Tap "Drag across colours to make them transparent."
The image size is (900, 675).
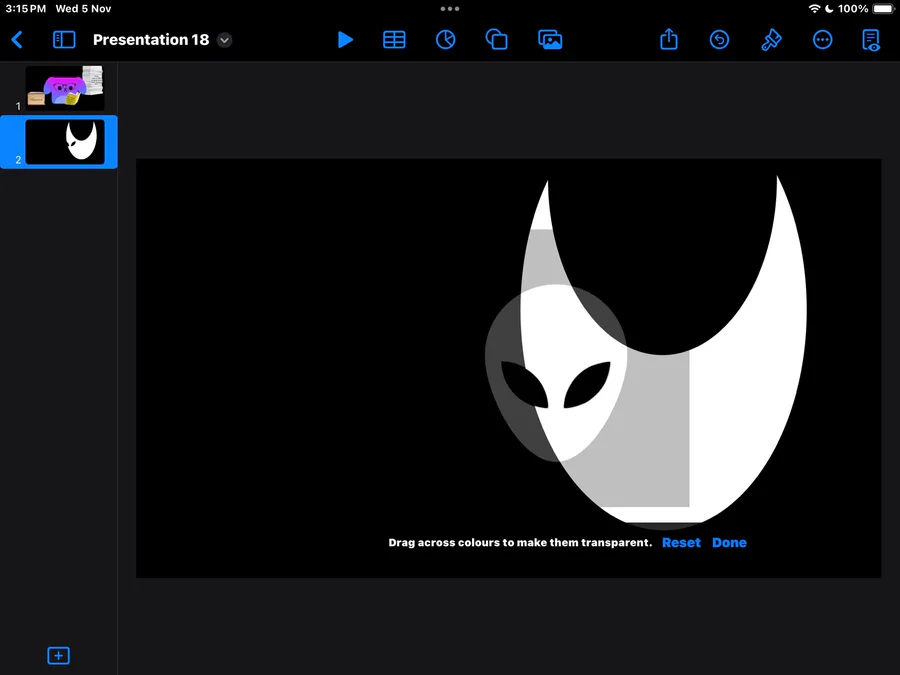[x=520, y=542]
